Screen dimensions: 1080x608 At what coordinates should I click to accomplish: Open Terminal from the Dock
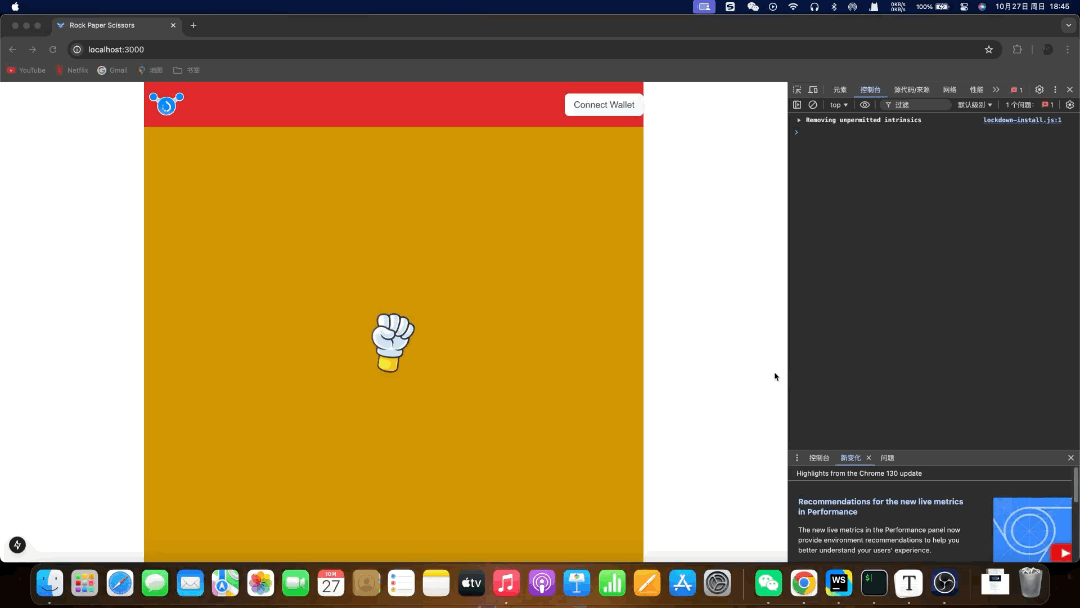coord(873,583)
